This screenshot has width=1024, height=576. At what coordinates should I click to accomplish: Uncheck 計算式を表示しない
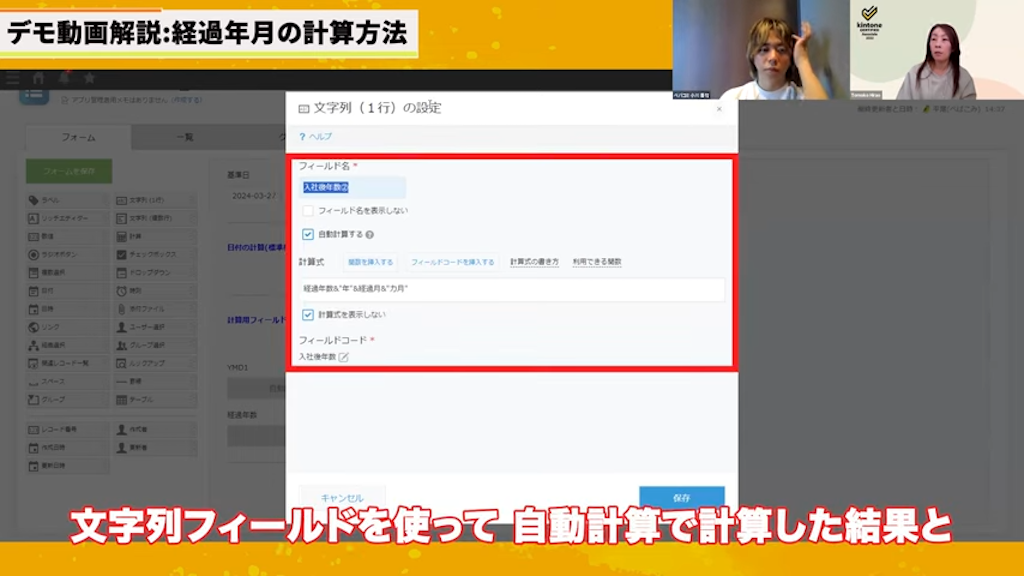point(308,315)
